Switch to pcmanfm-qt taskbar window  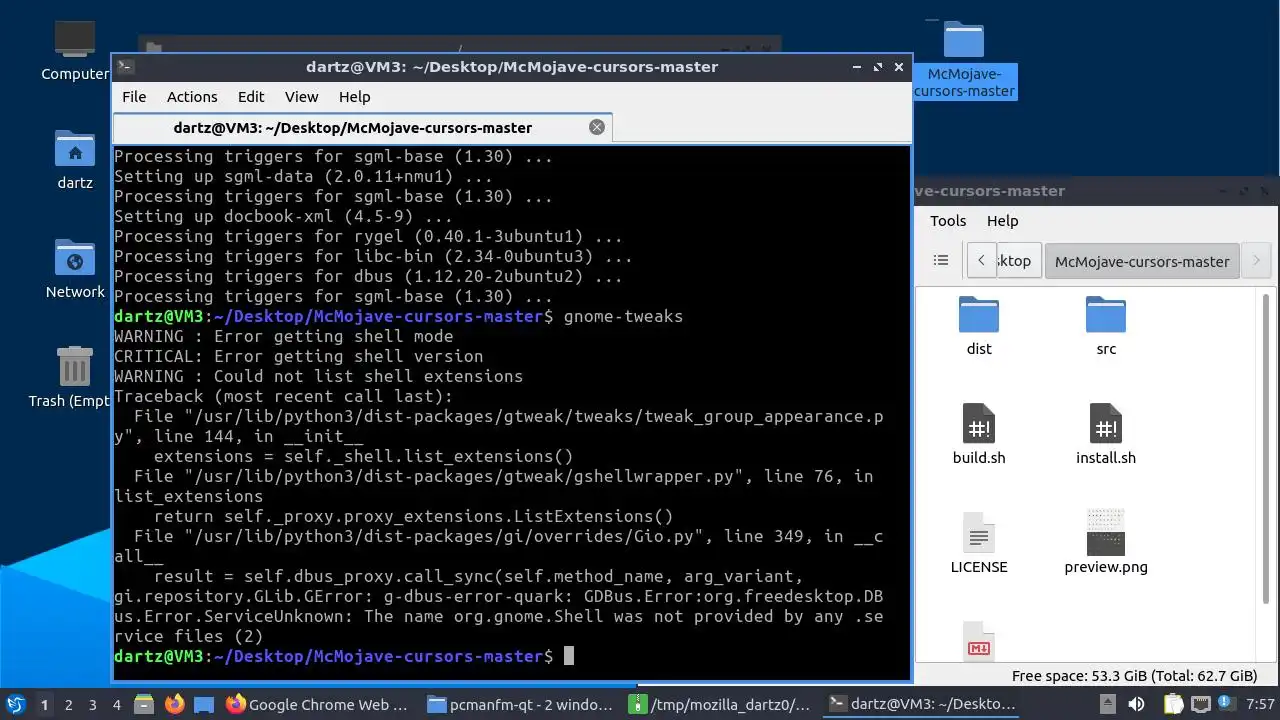point(520,704)
